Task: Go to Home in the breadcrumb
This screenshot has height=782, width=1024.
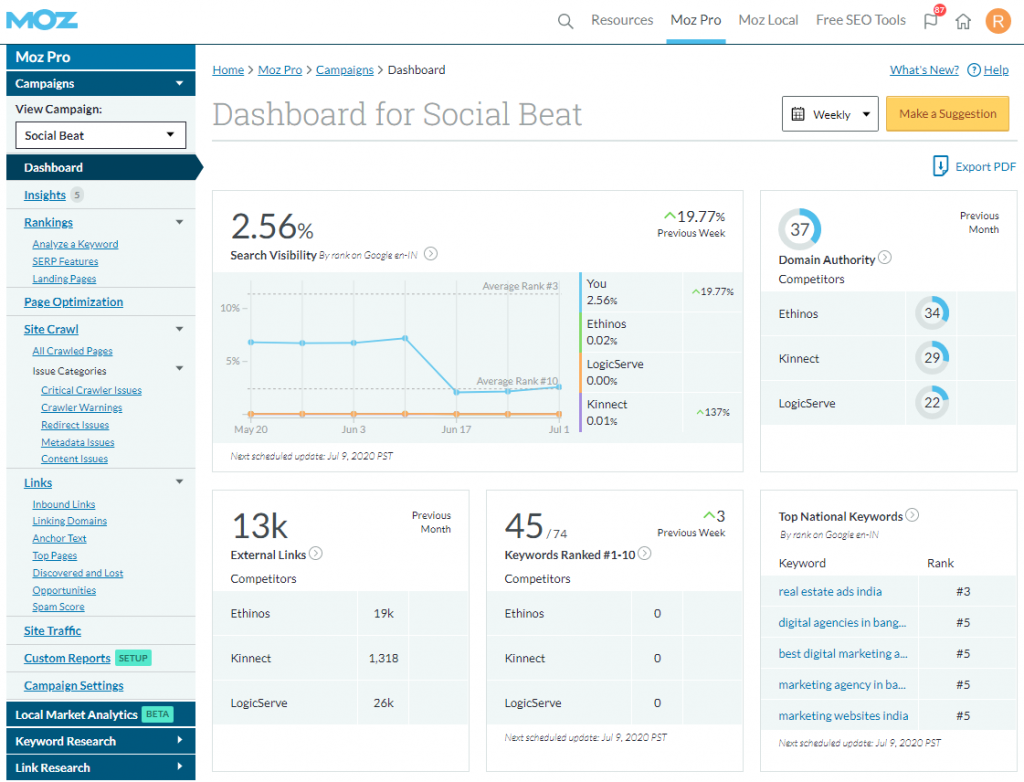Action: pos(228,70)
